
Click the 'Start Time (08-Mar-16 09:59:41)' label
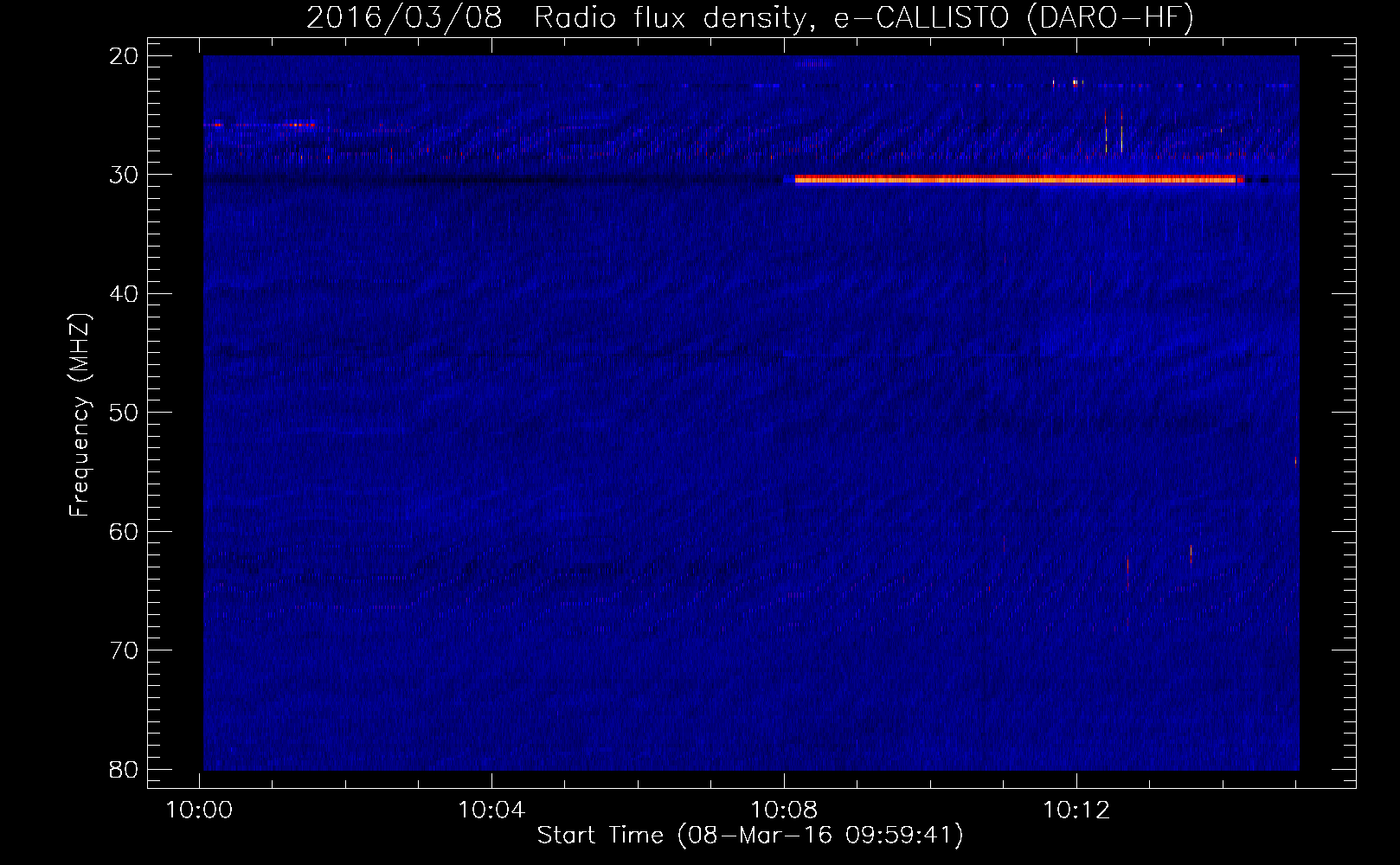coord(750,836)
